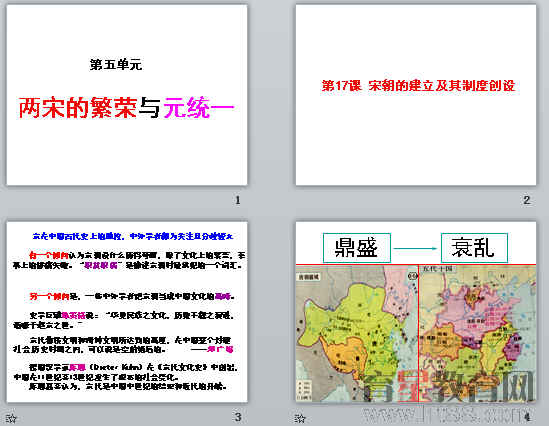The image size is (549, 426).
Task: Click the 唐朝疆域 map on slide 4
Action: tap(357, 334)
